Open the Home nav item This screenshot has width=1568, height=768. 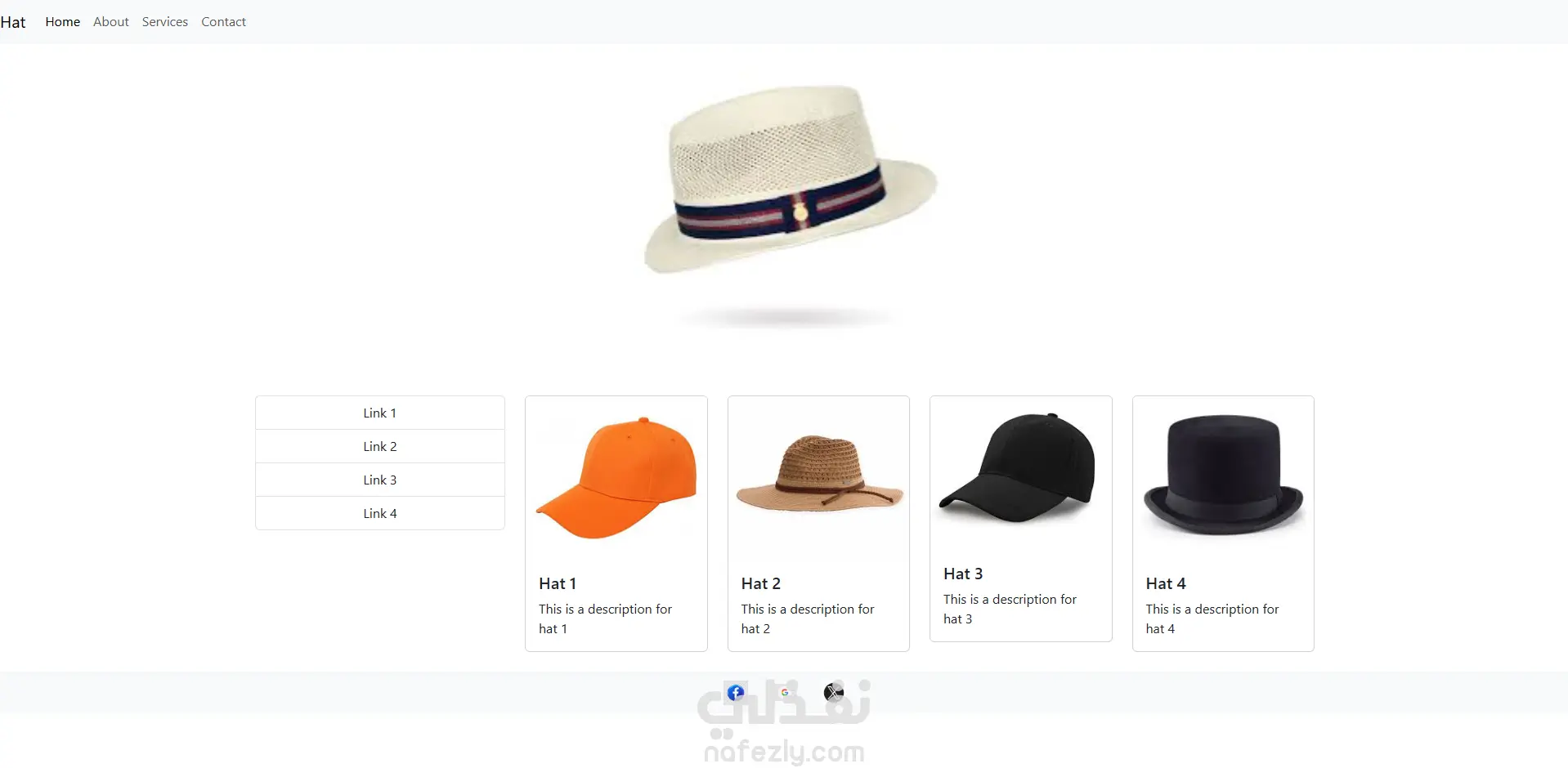coord(63,22)
